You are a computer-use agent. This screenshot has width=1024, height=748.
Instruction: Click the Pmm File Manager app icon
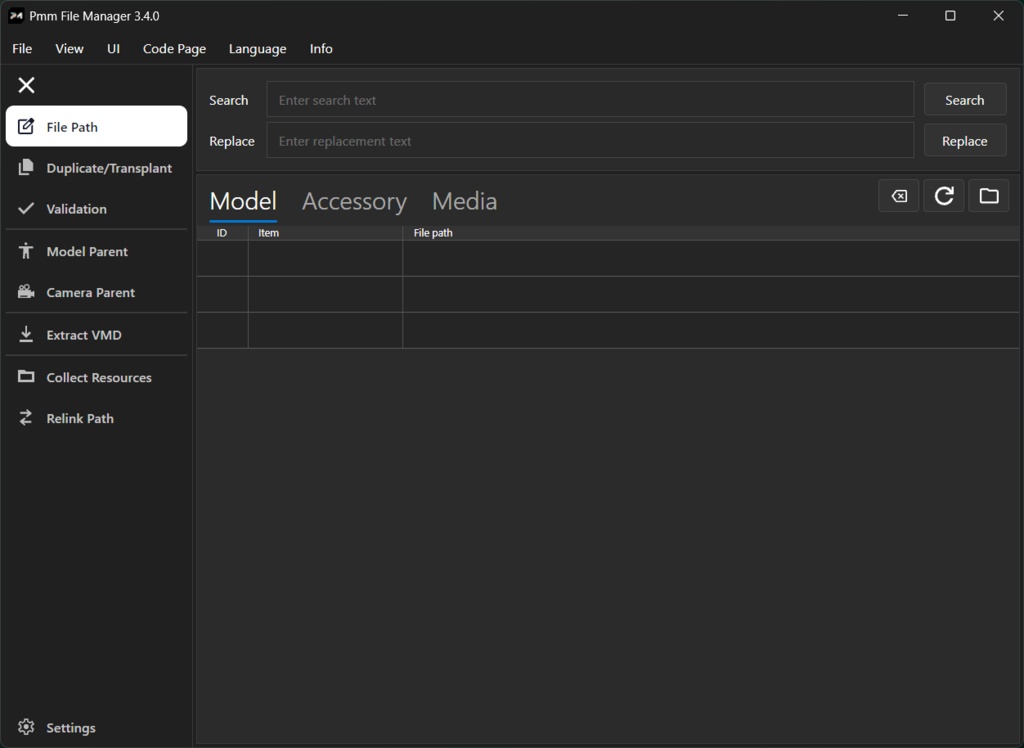tap(16, 16)
